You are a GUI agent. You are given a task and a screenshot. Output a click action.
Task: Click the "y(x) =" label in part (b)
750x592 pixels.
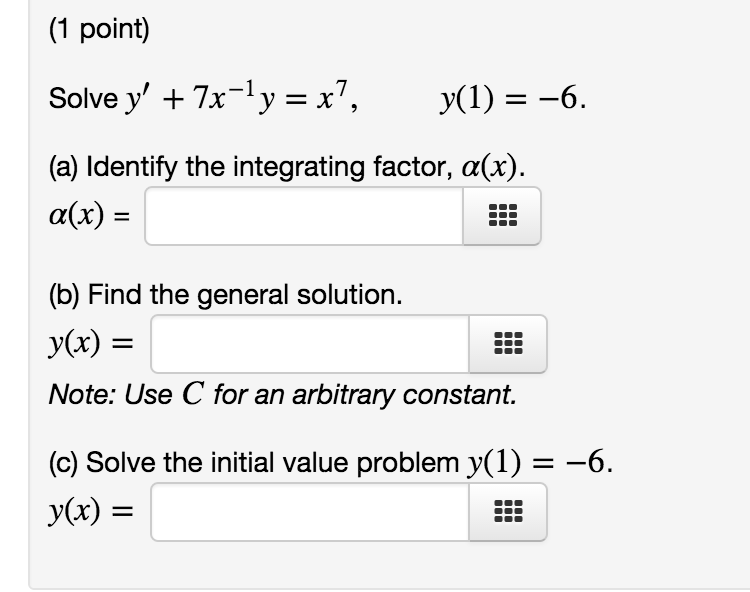coord(95,344)
